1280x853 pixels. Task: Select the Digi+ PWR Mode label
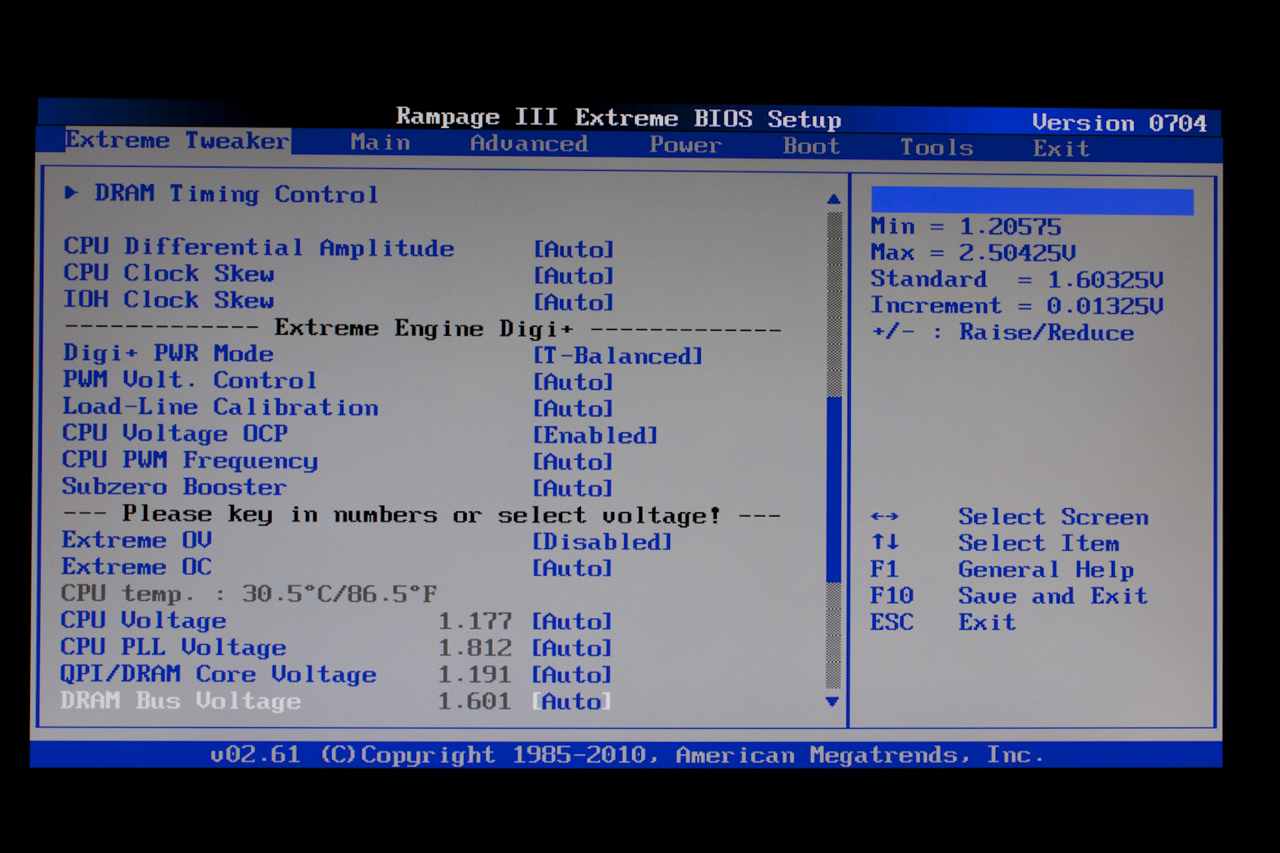click(x=168, y=353)
